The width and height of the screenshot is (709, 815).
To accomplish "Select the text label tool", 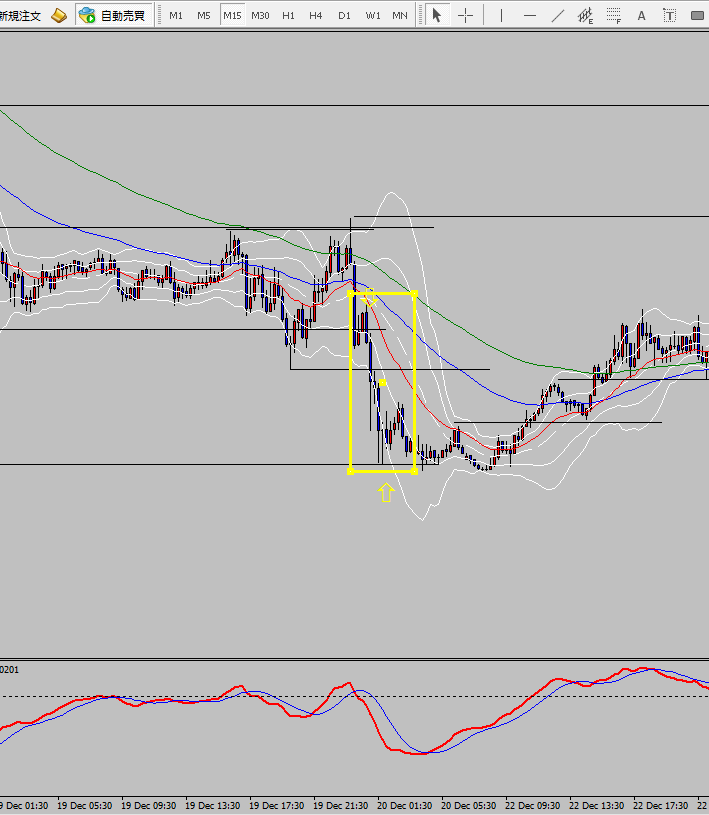I will click(x=669, y=15).
